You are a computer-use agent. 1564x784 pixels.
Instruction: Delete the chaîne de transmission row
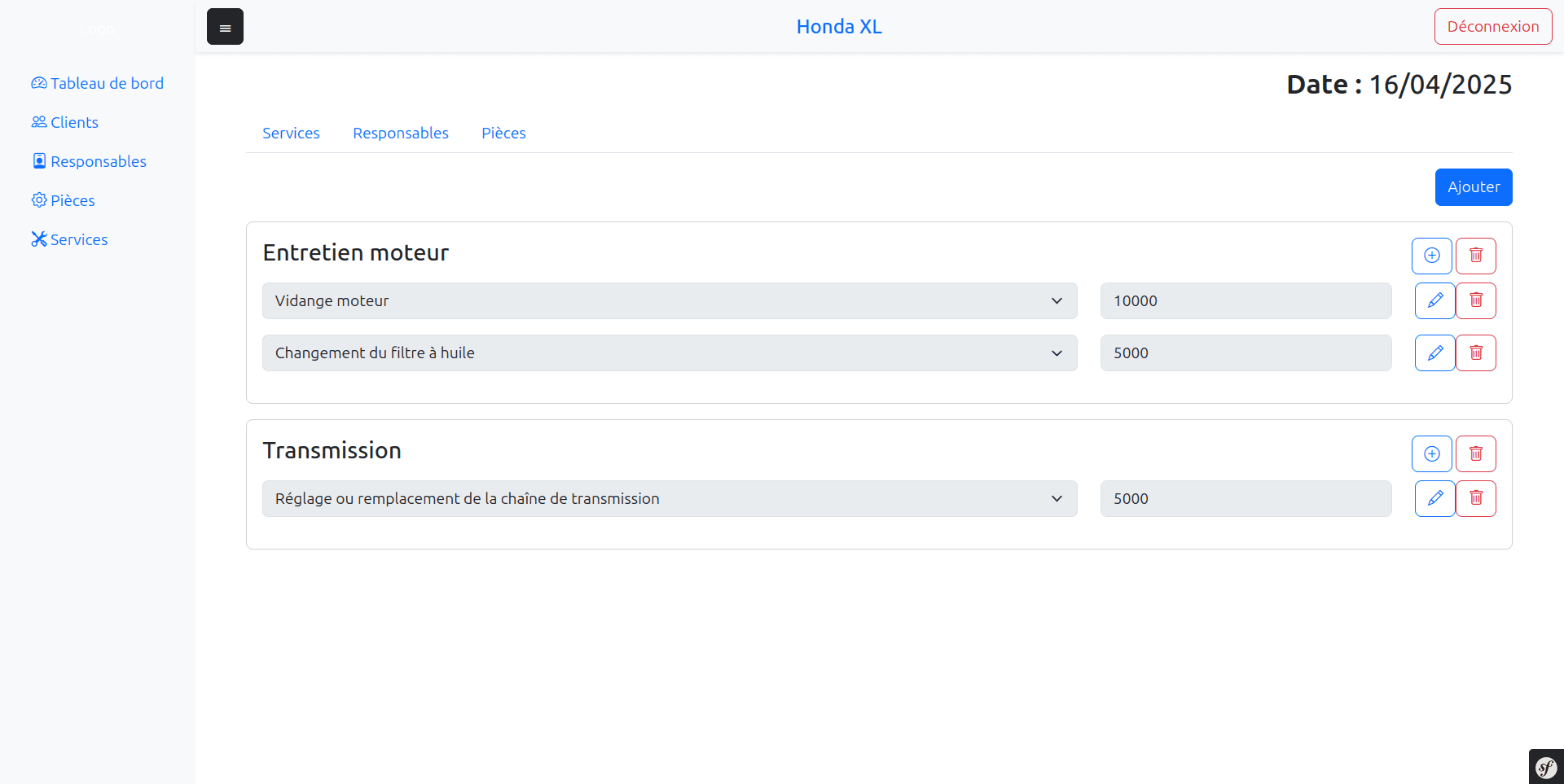(1476, 498)
